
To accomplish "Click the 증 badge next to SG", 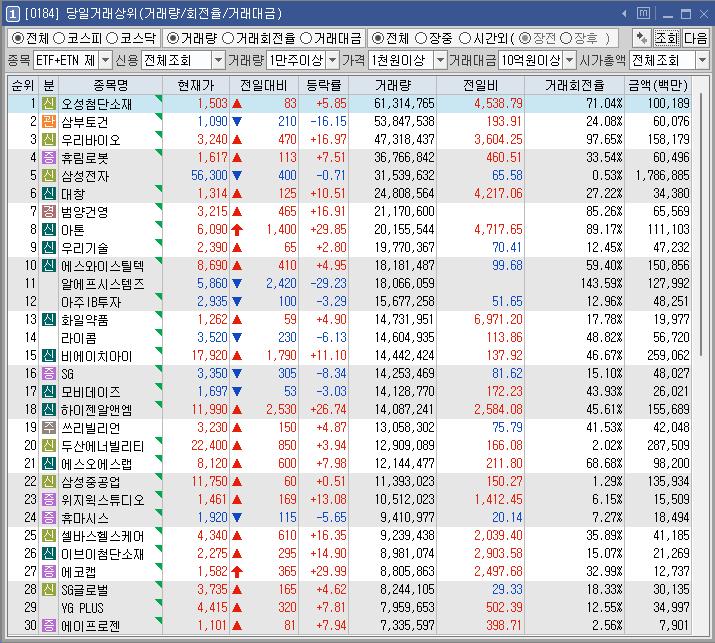I will (x=49, y=373).
